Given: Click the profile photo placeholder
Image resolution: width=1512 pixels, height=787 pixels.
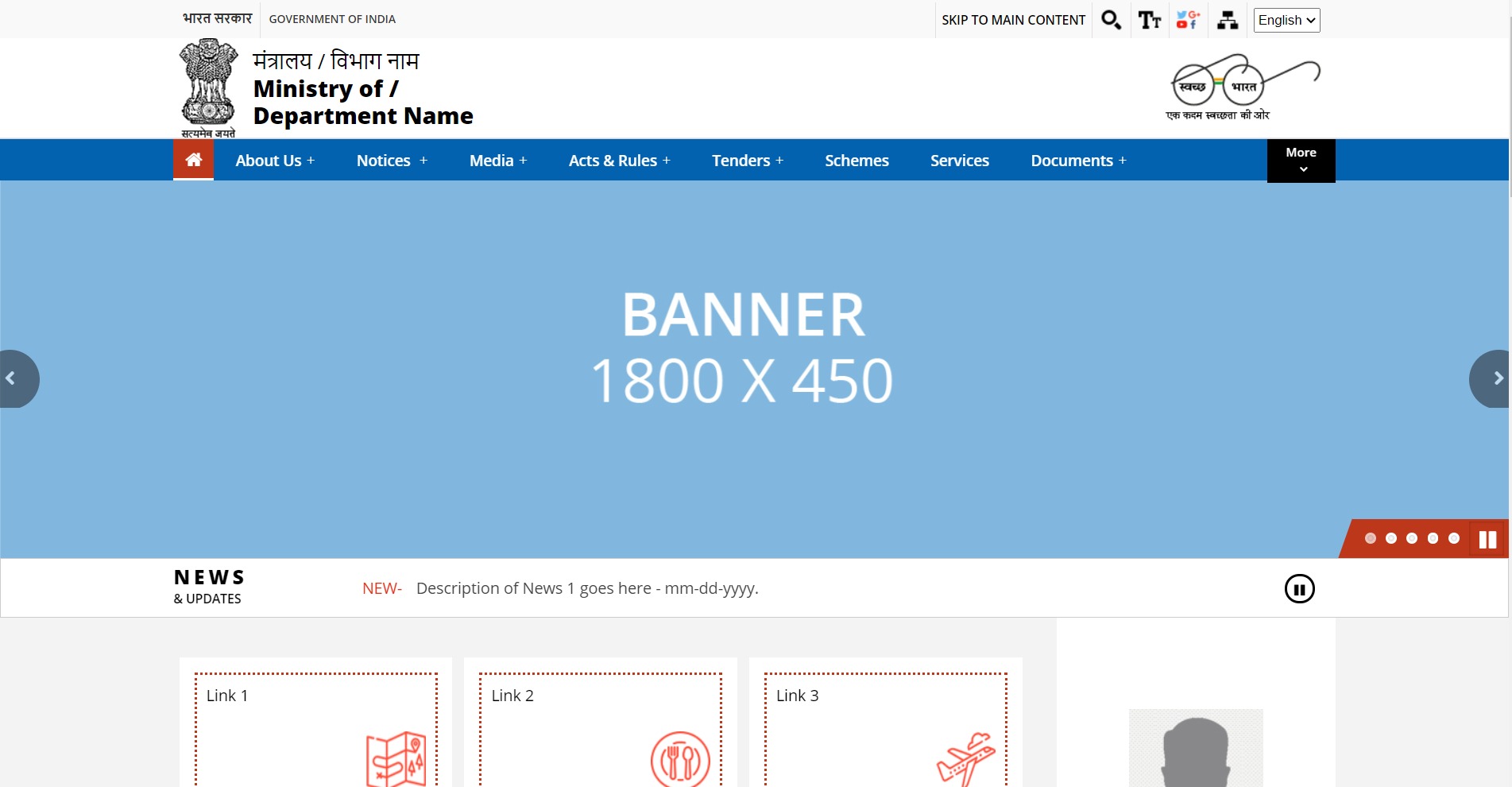Looking at the screenshot, I should (1196, 747).
